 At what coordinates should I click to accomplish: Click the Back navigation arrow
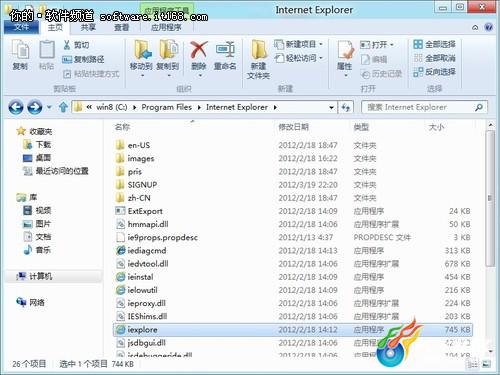pyautogui.click(x=16, y=107)
